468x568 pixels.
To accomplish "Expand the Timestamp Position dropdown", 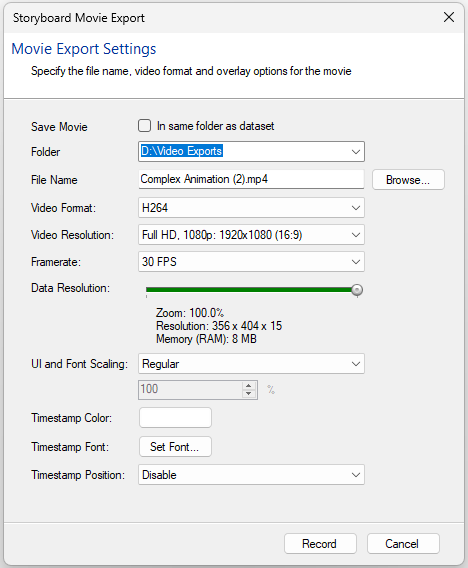I will tap(251, 475).
